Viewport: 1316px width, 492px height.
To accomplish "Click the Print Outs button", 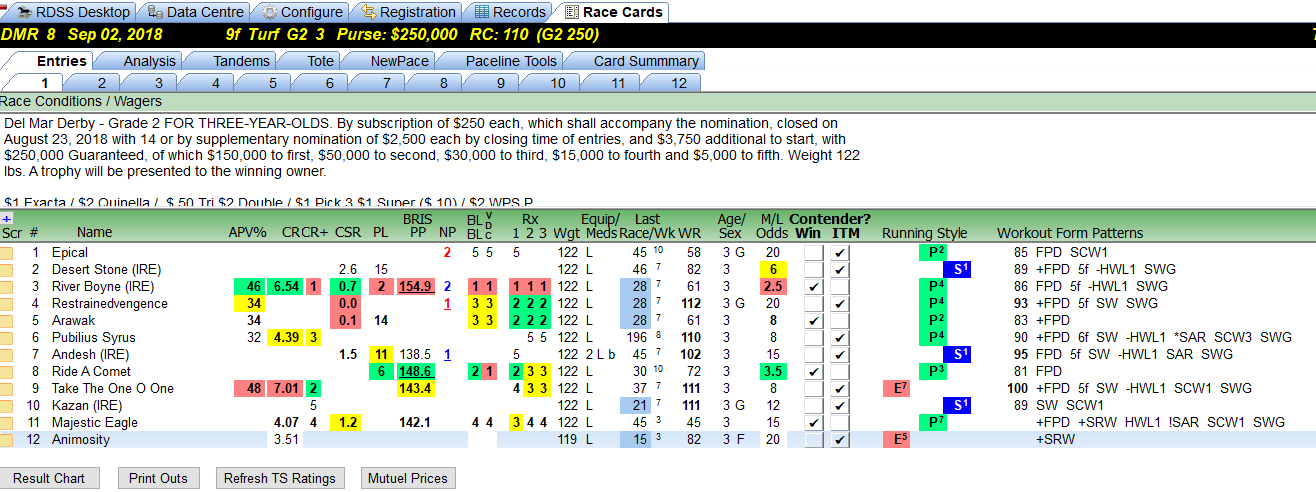I will point(158,478).
